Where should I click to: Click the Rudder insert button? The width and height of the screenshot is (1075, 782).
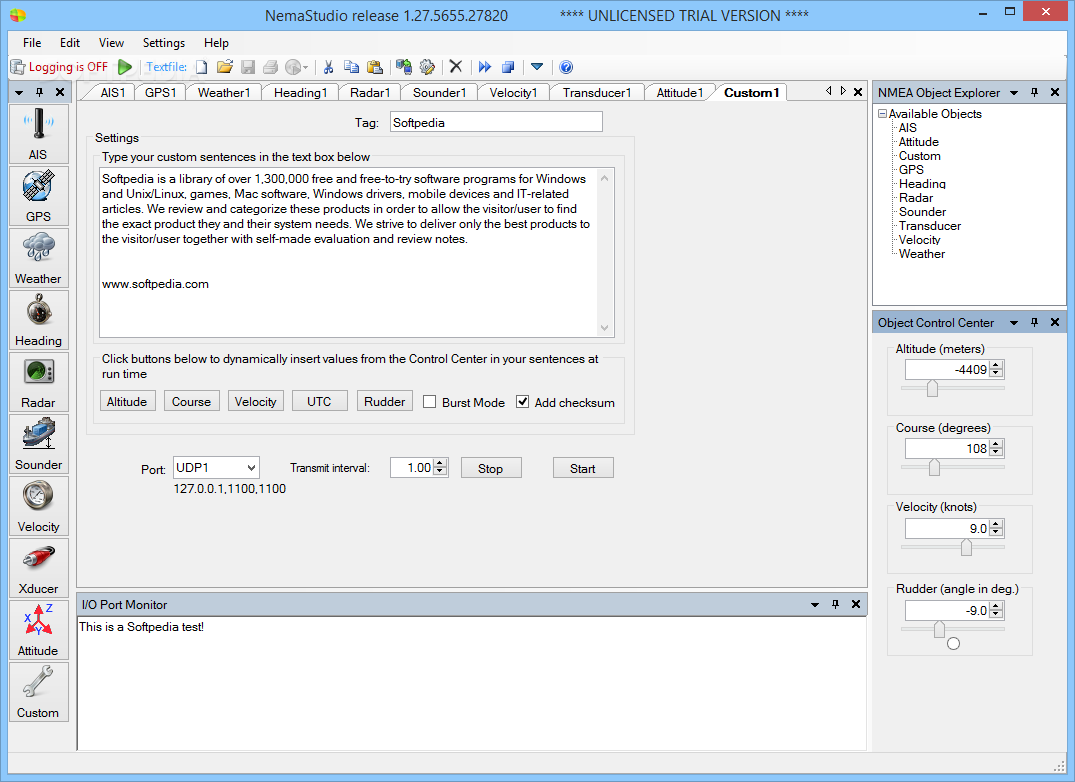click(385, 401)
